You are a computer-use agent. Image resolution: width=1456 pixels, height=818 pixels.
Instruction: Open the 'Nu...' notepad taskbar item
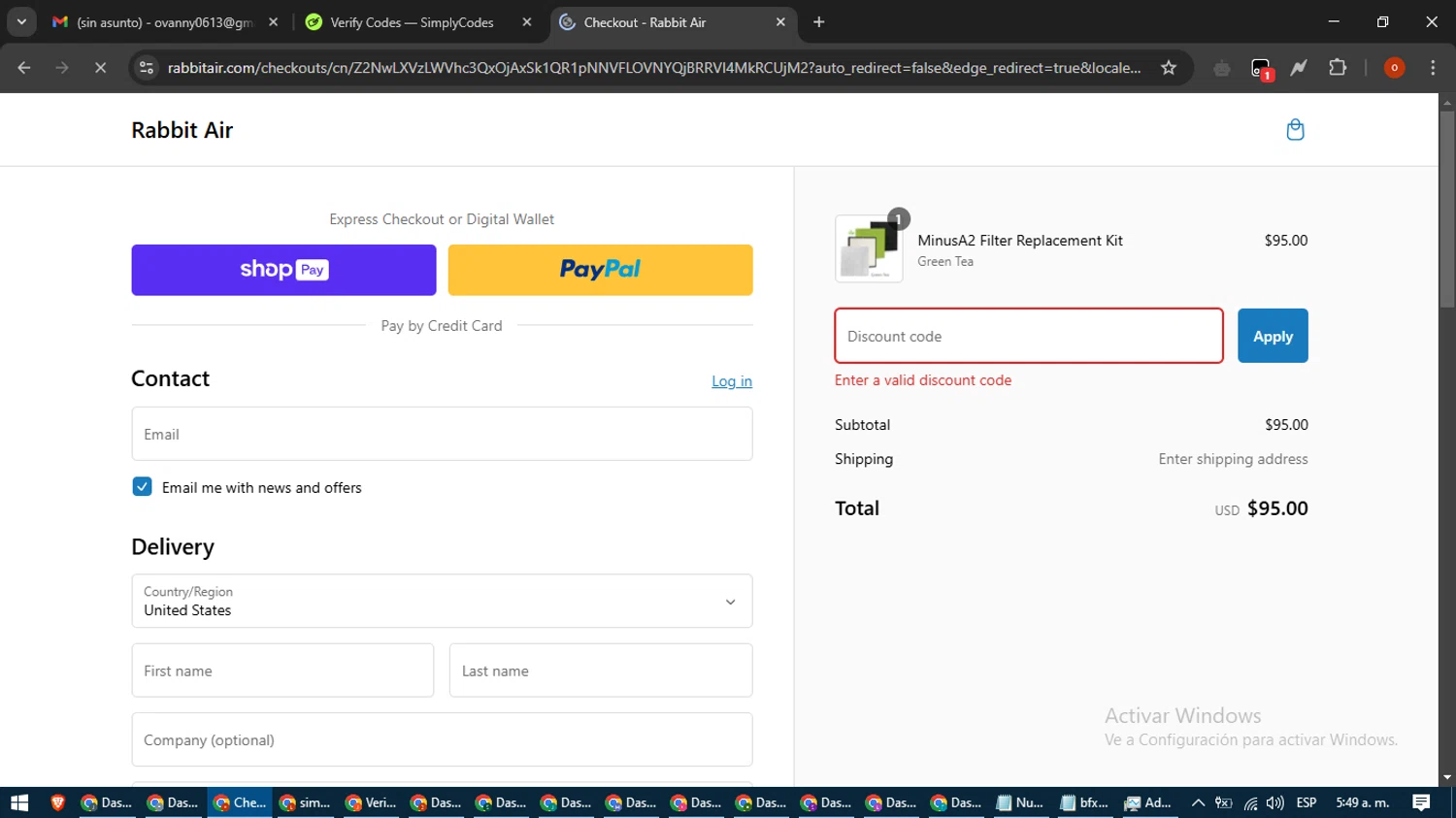tap(1019, 802)
